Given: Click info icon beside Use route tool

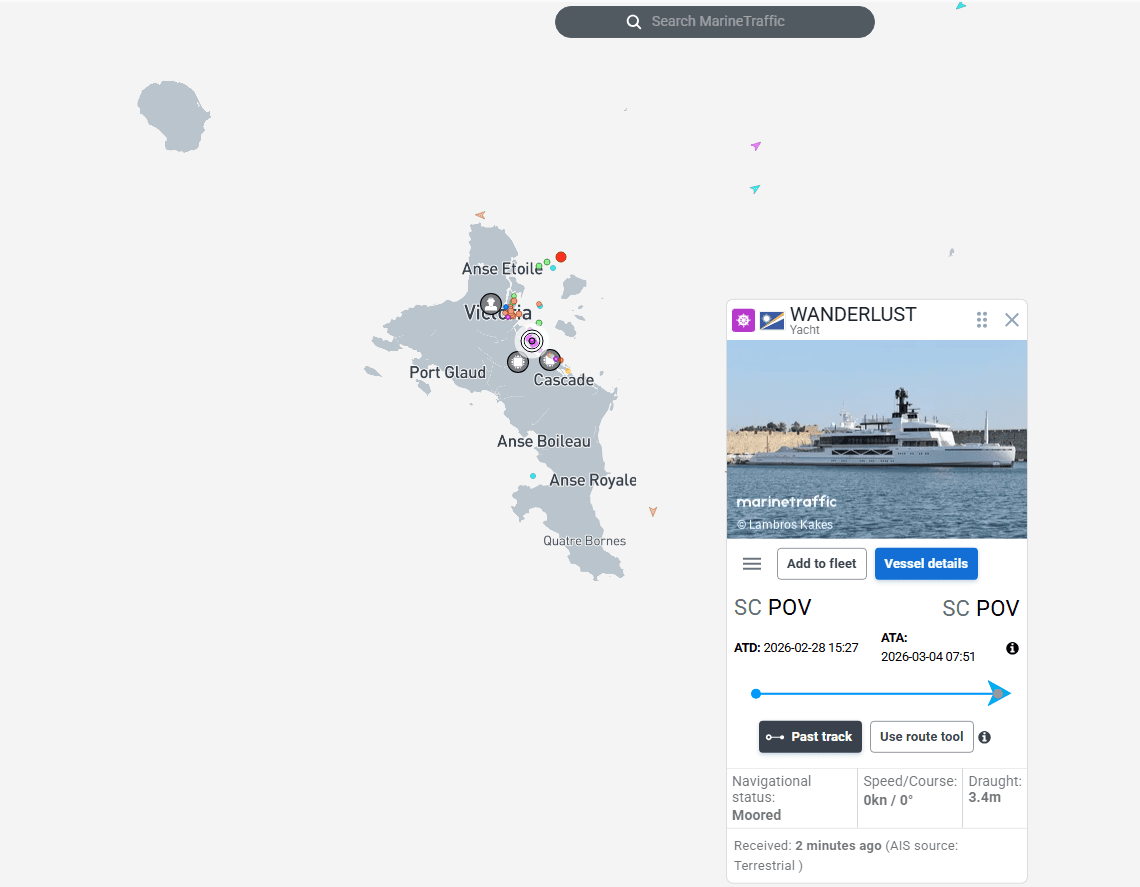Looking at the screenshot, I should click(x=985, y=737).
